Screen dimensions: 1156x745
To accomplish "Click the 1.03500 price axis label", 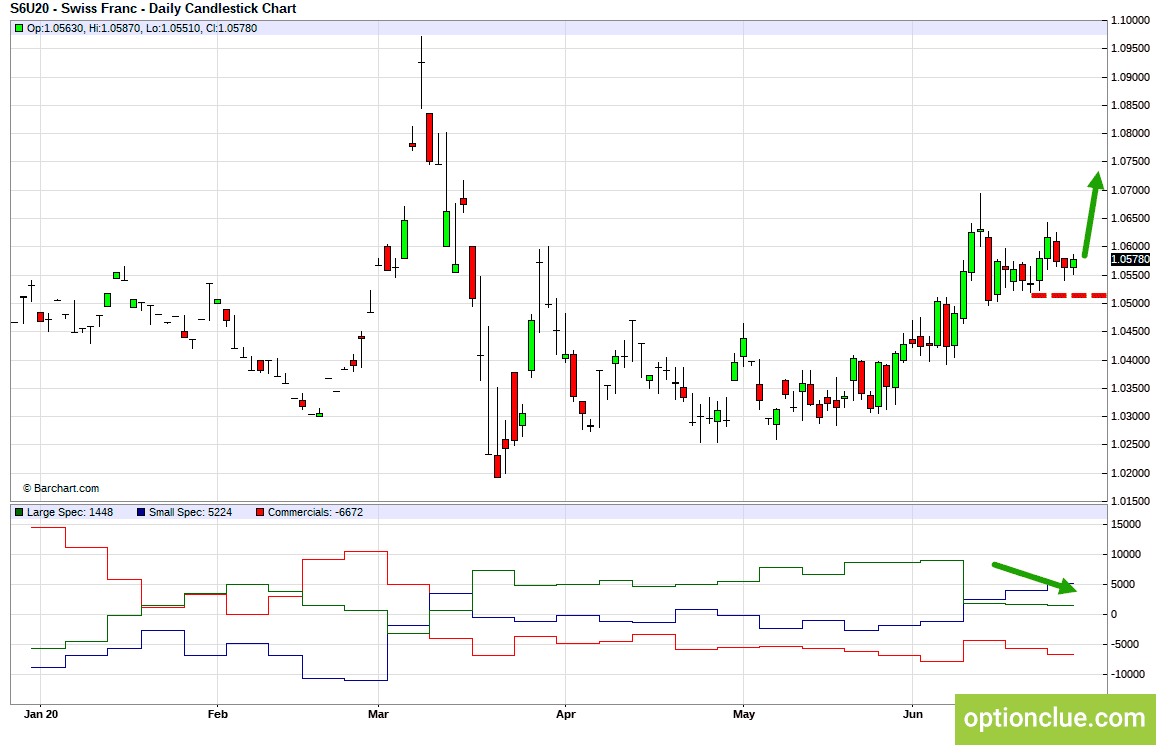I will [x=1130, y=388].
